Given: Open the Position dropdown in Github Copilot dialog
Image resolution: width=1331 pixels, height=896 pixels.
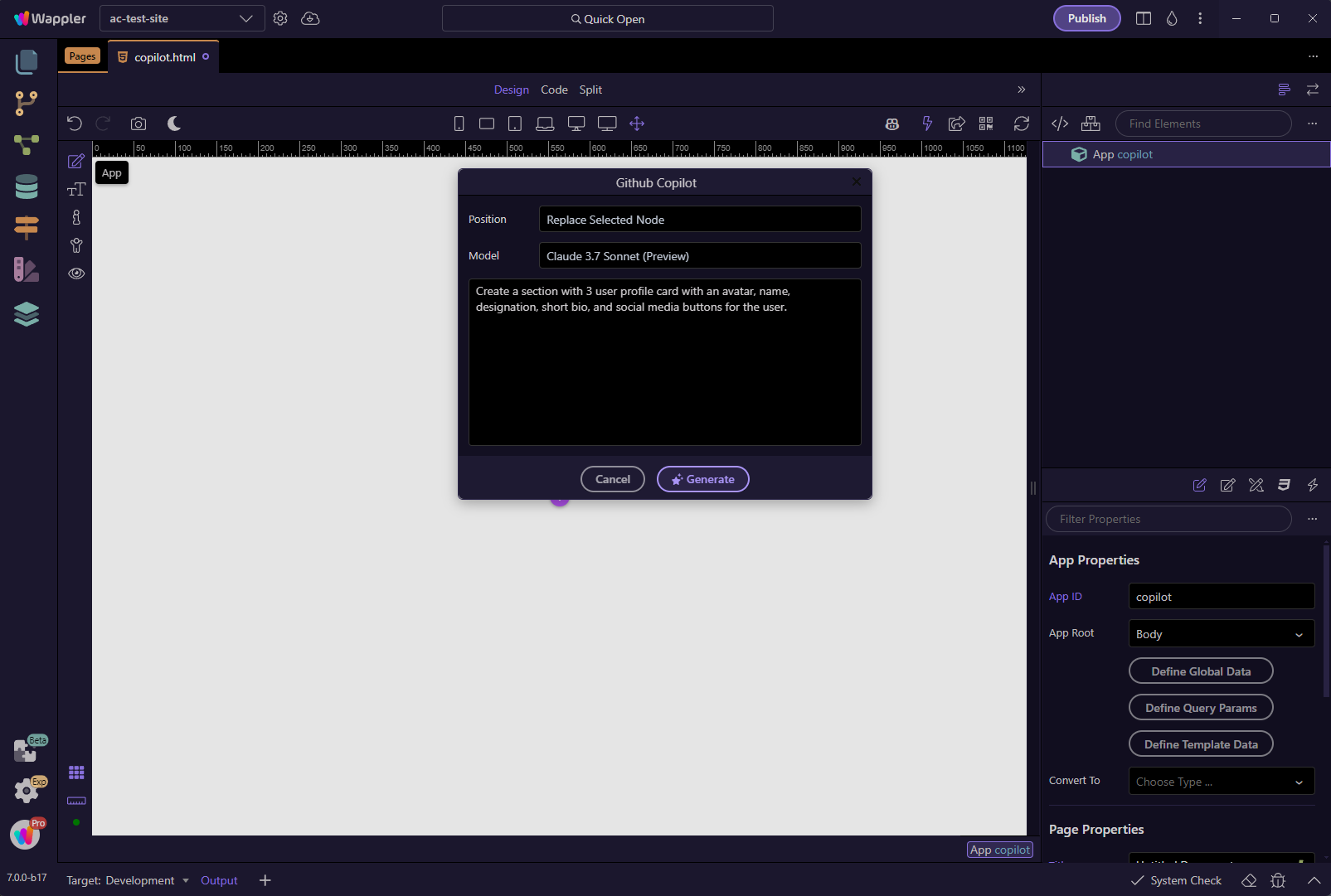Looking at the screenshot, I should click(x=700, y=220).
